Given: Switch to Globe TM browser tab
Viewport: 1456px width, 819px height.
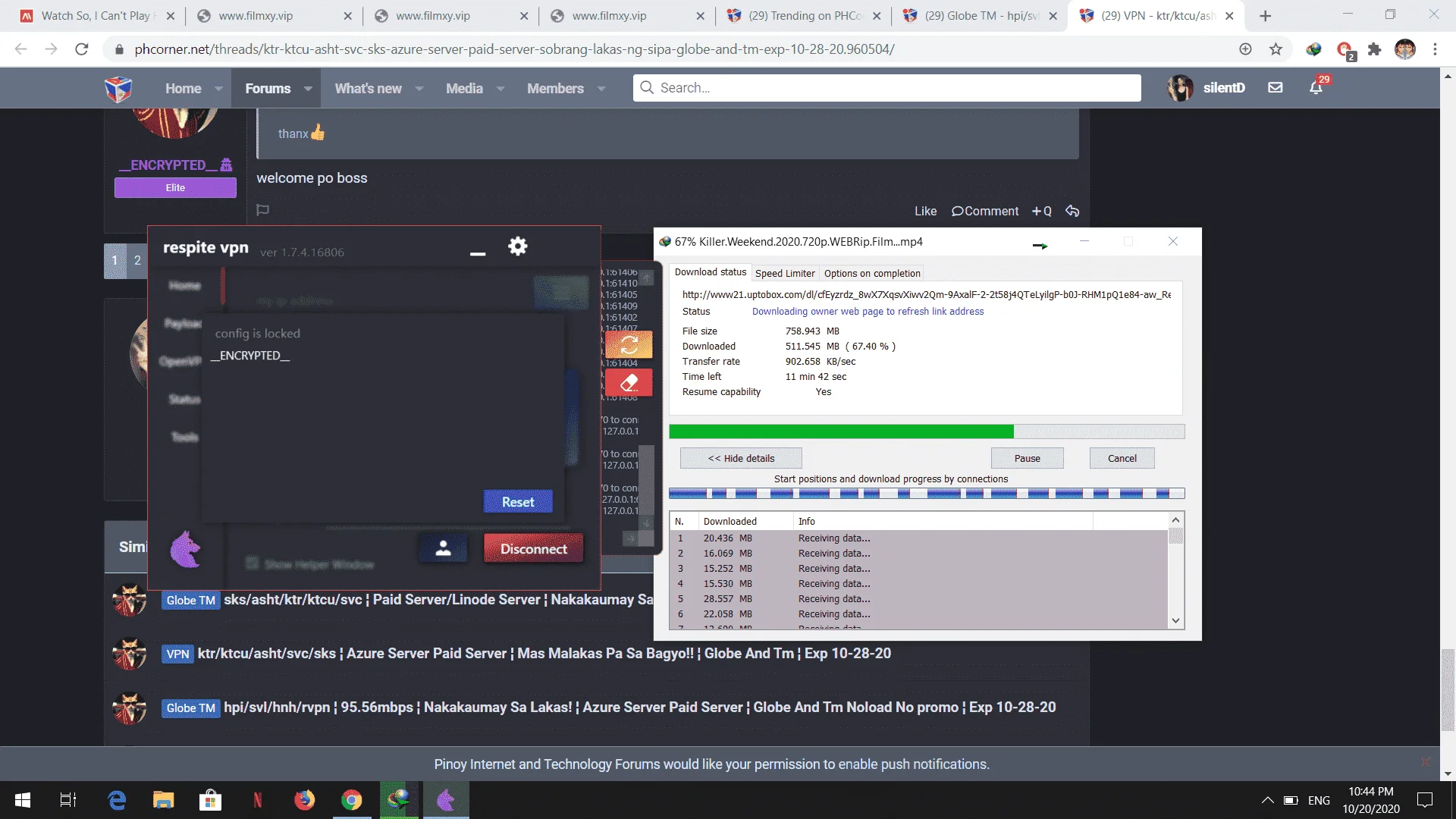Looking at the screenshot, I should 981,16.
